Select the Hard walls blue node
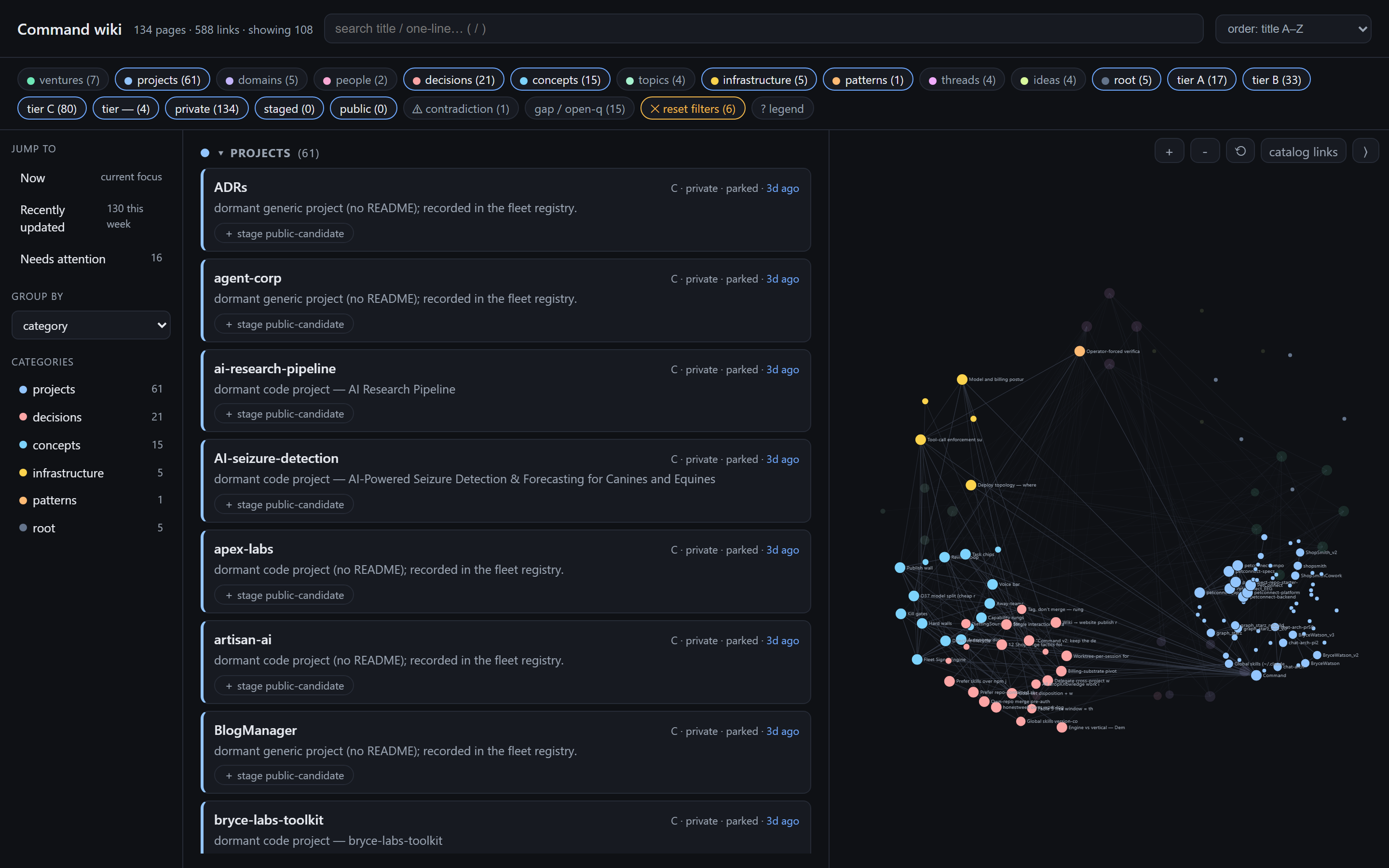 (922, 623)
